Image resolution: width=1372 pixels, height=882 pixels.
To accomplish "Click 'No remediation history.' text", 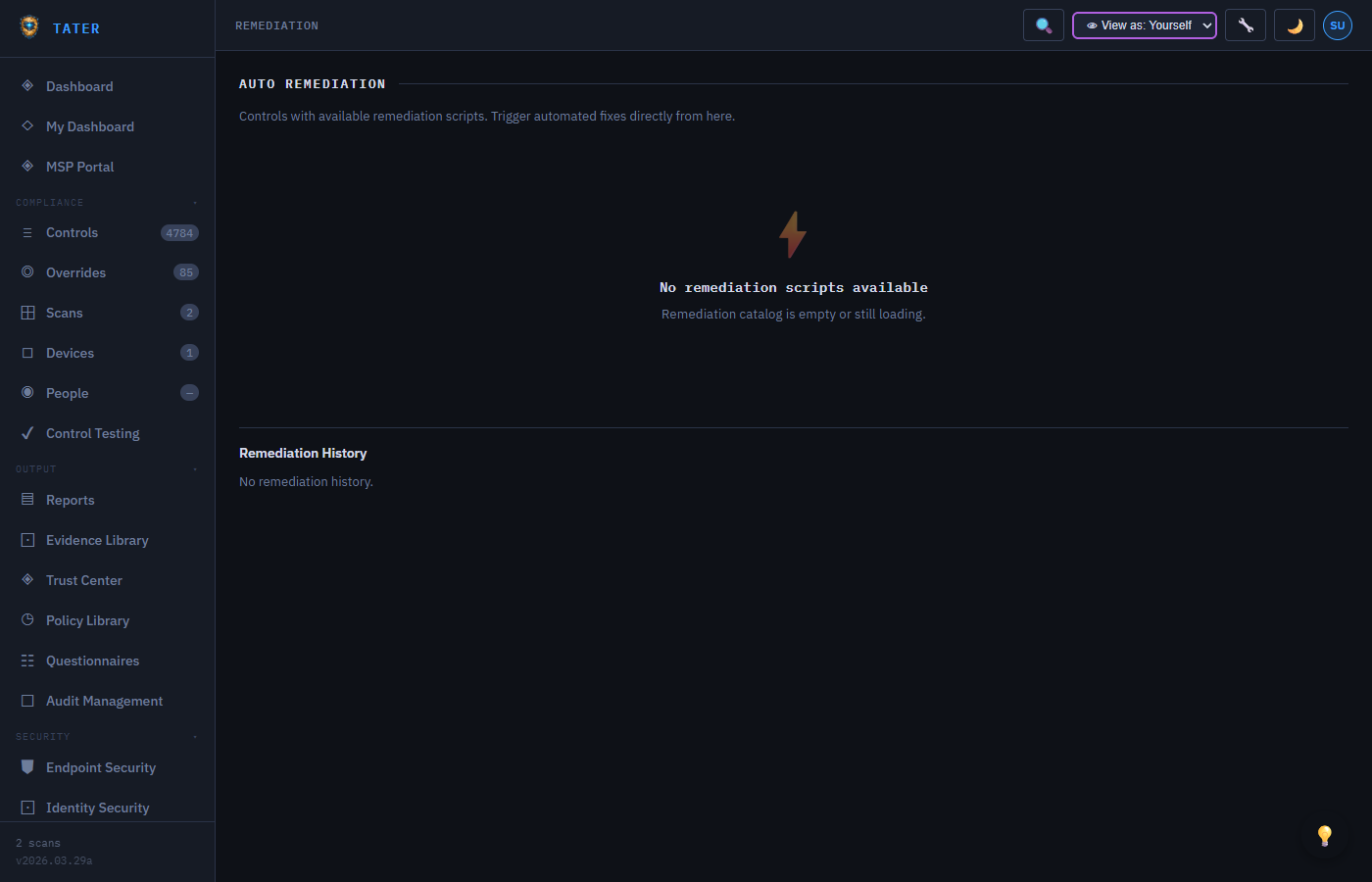I will [x=306, y=481].
